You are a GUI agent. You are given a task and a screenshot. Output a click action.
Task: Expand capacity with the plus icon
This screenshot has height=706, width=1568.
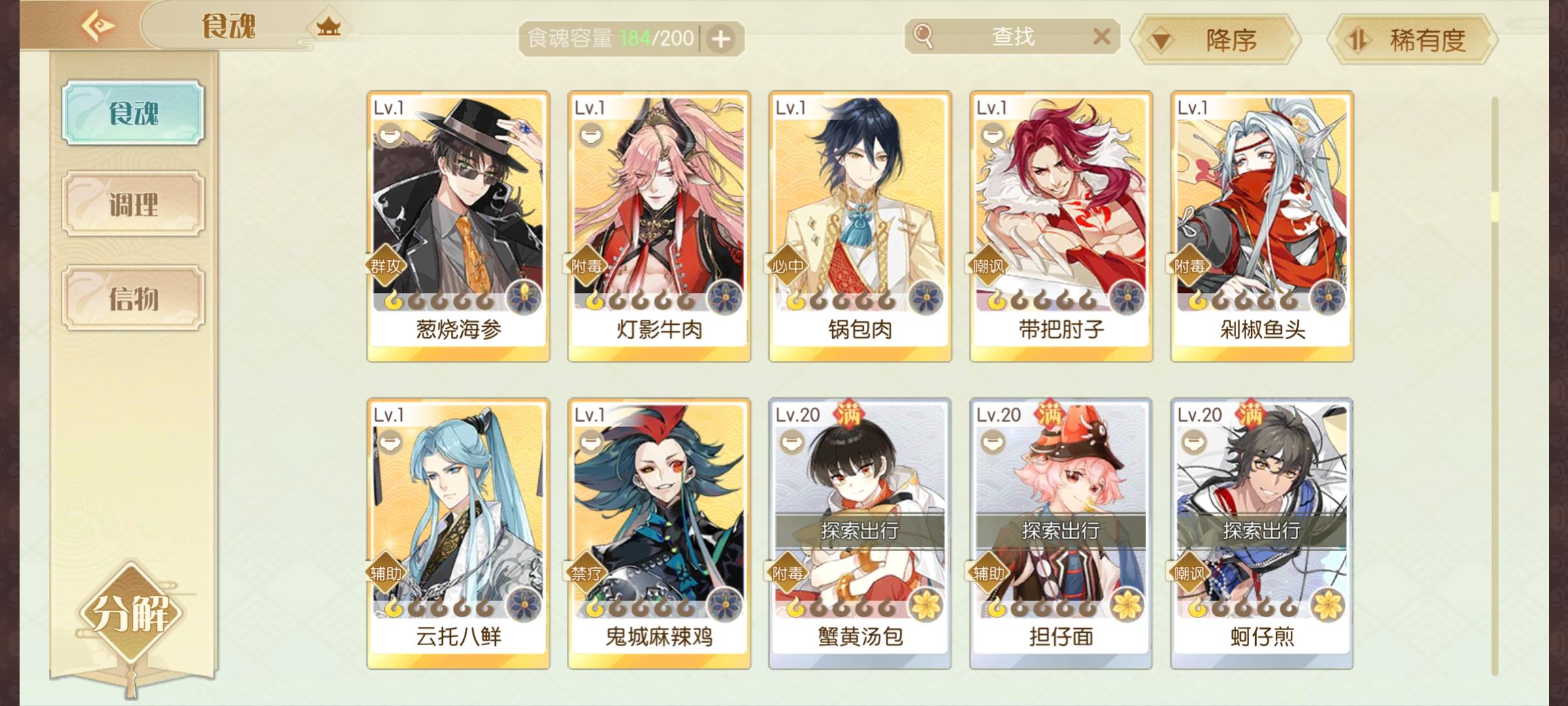[721, 39]
